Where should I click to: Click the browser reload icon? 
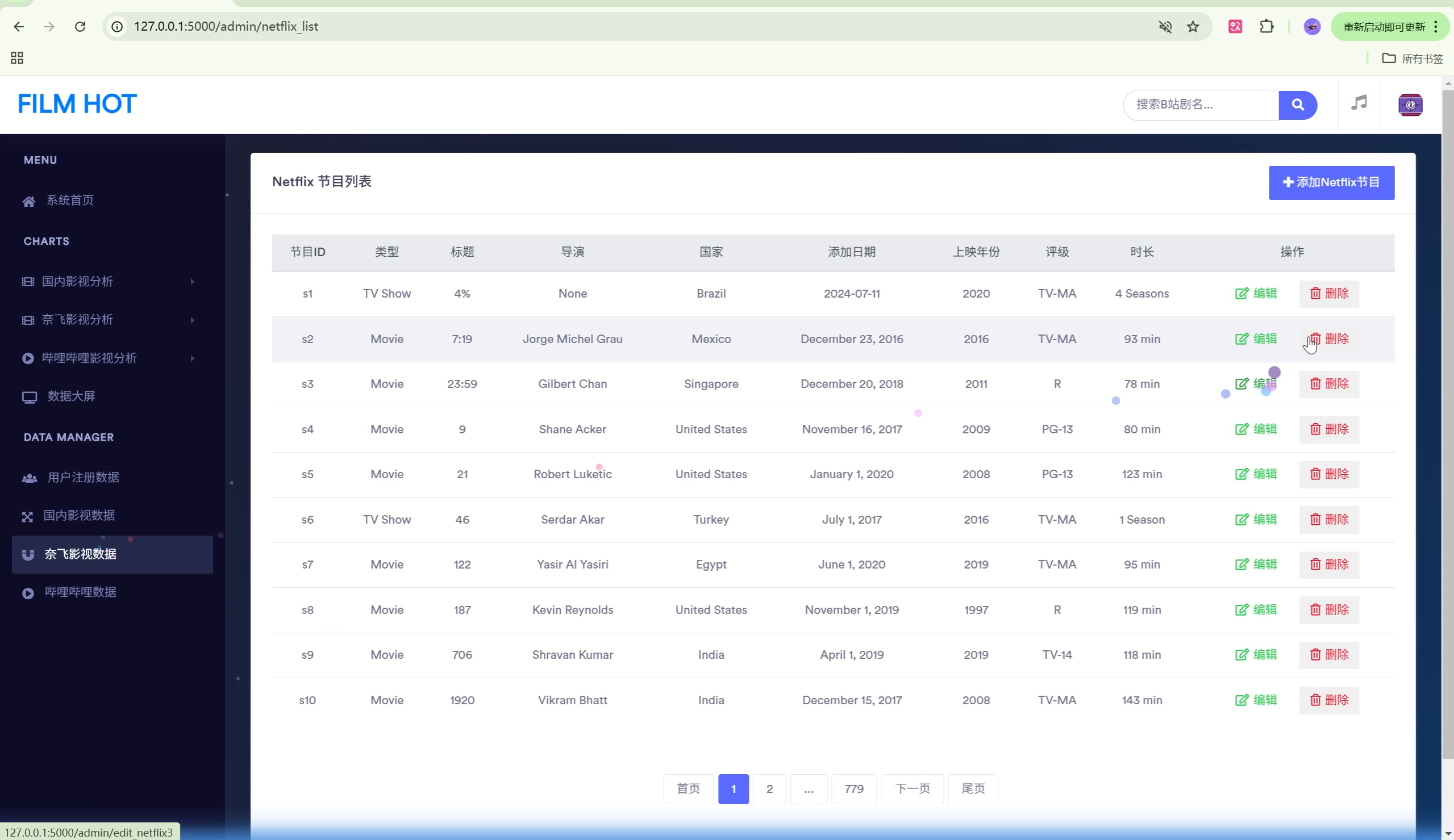click(80, 27)
